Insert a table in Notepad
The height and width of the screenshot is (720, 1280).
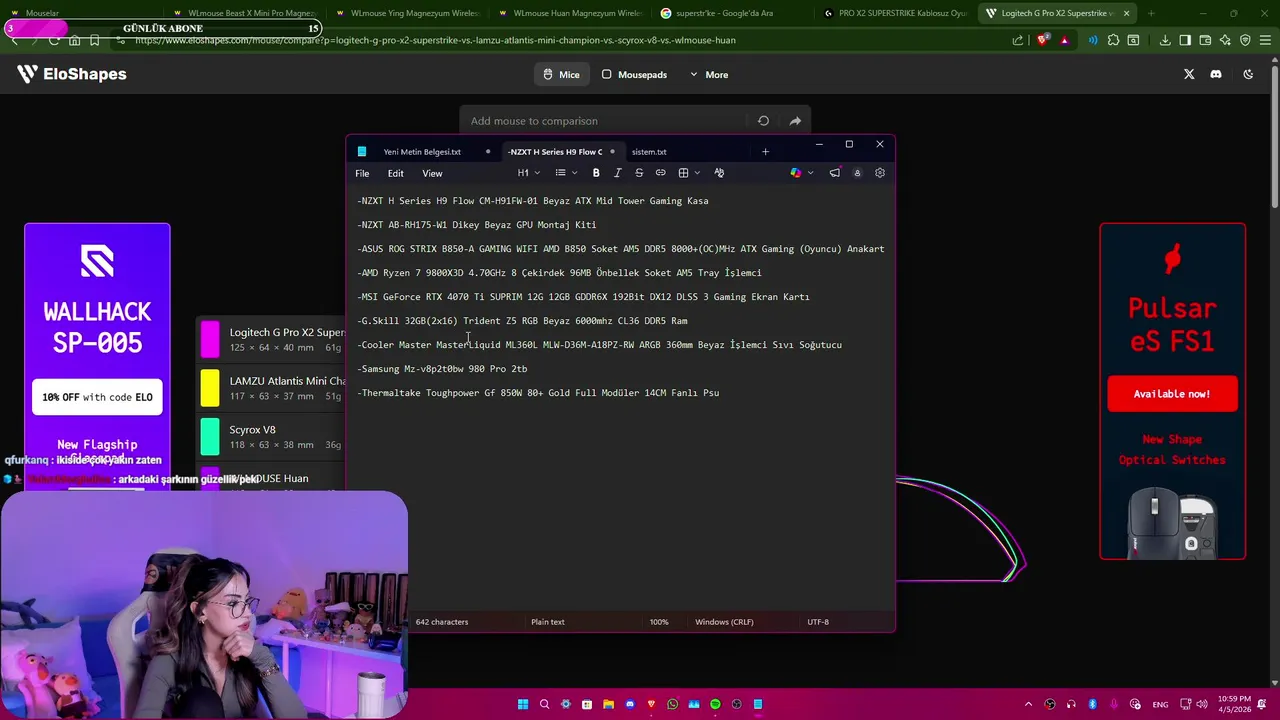coord(683,173)
